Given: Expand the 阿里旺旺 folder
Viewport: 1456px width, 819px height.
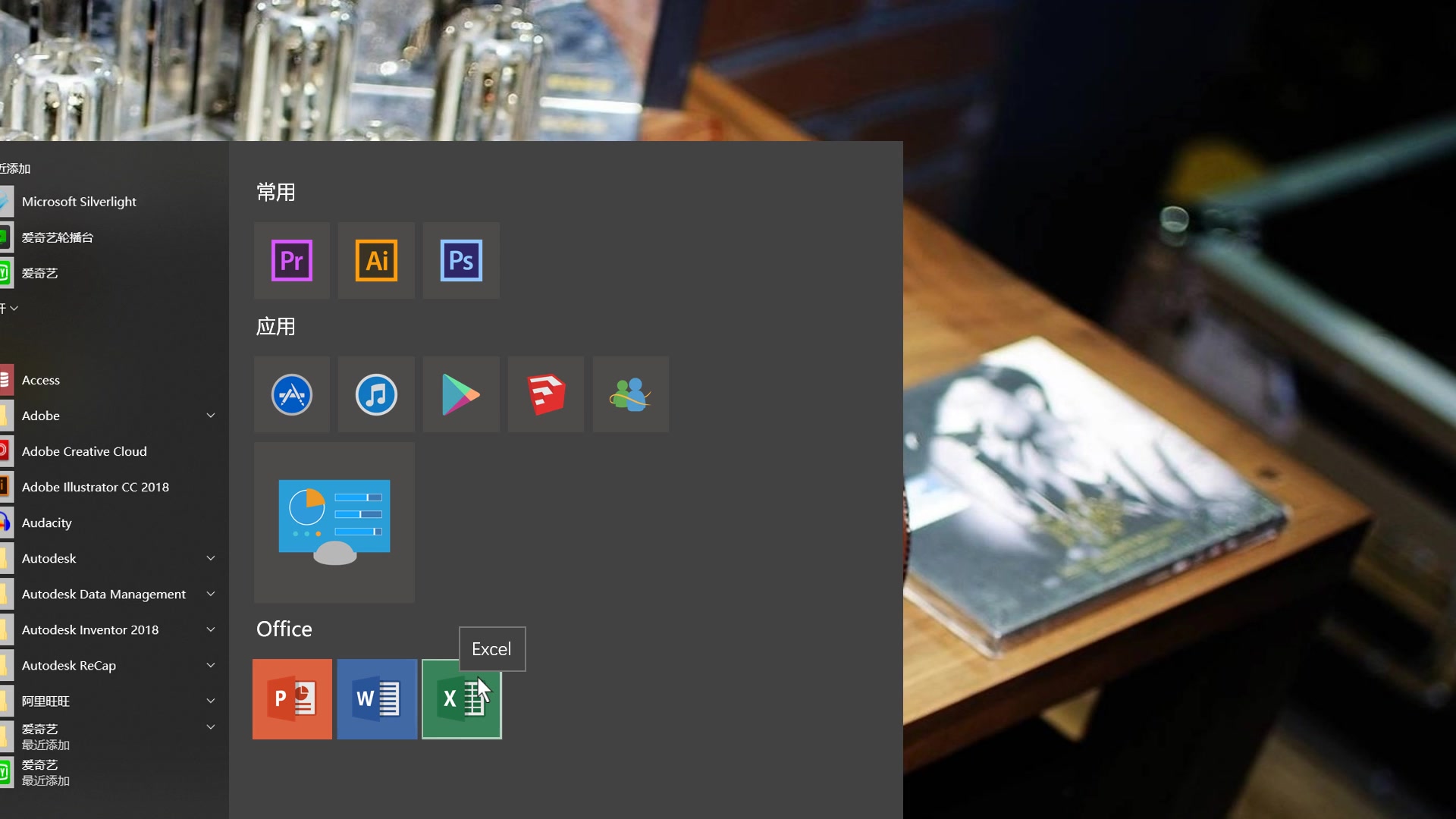Looking at the screenshot, I should 211,701.
